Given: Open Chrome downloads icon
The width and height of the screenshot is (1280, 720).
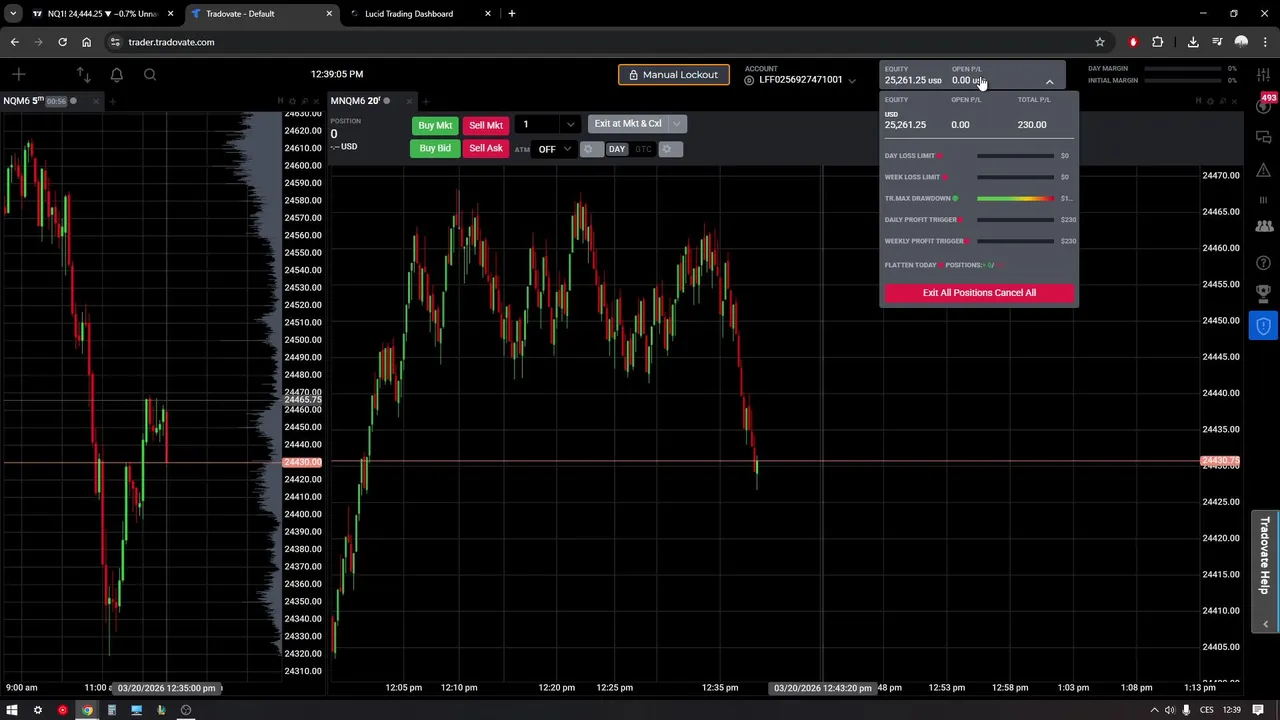Looking at the screenshot, I should pos(1193,42).
